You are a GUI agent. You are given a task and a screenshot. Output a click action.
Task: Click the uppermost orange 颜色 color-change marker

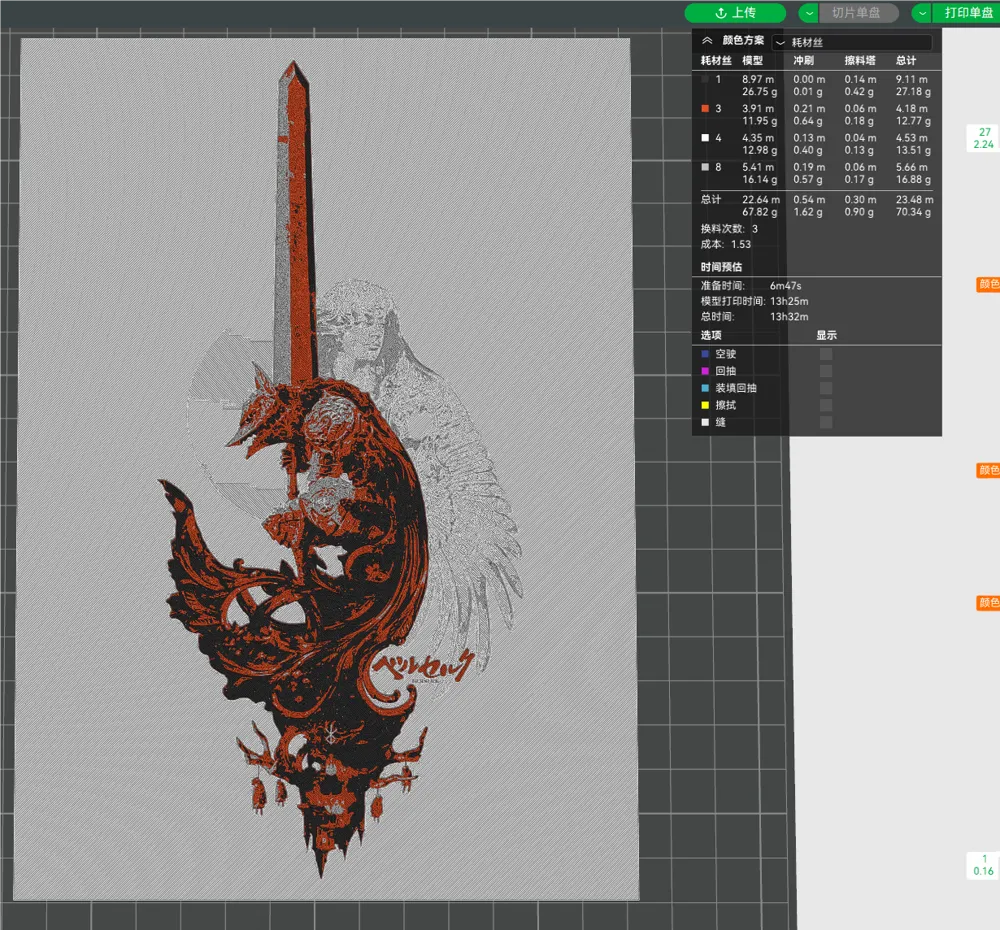pyautogui.click(x=988, y=284)
